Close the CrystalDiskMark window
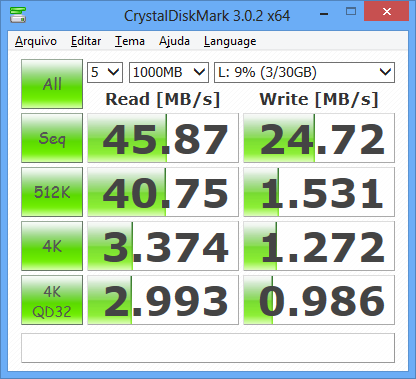 [x=387, y=11]
